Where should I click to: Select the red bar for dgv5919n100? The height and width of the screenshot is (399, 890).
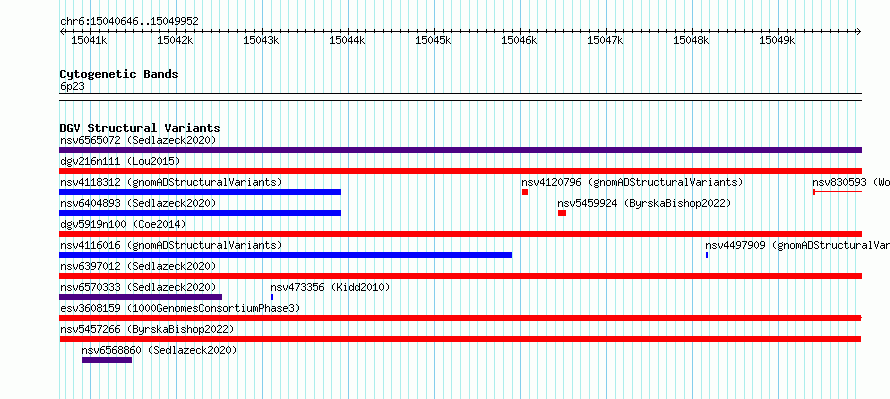coord(460,234)
